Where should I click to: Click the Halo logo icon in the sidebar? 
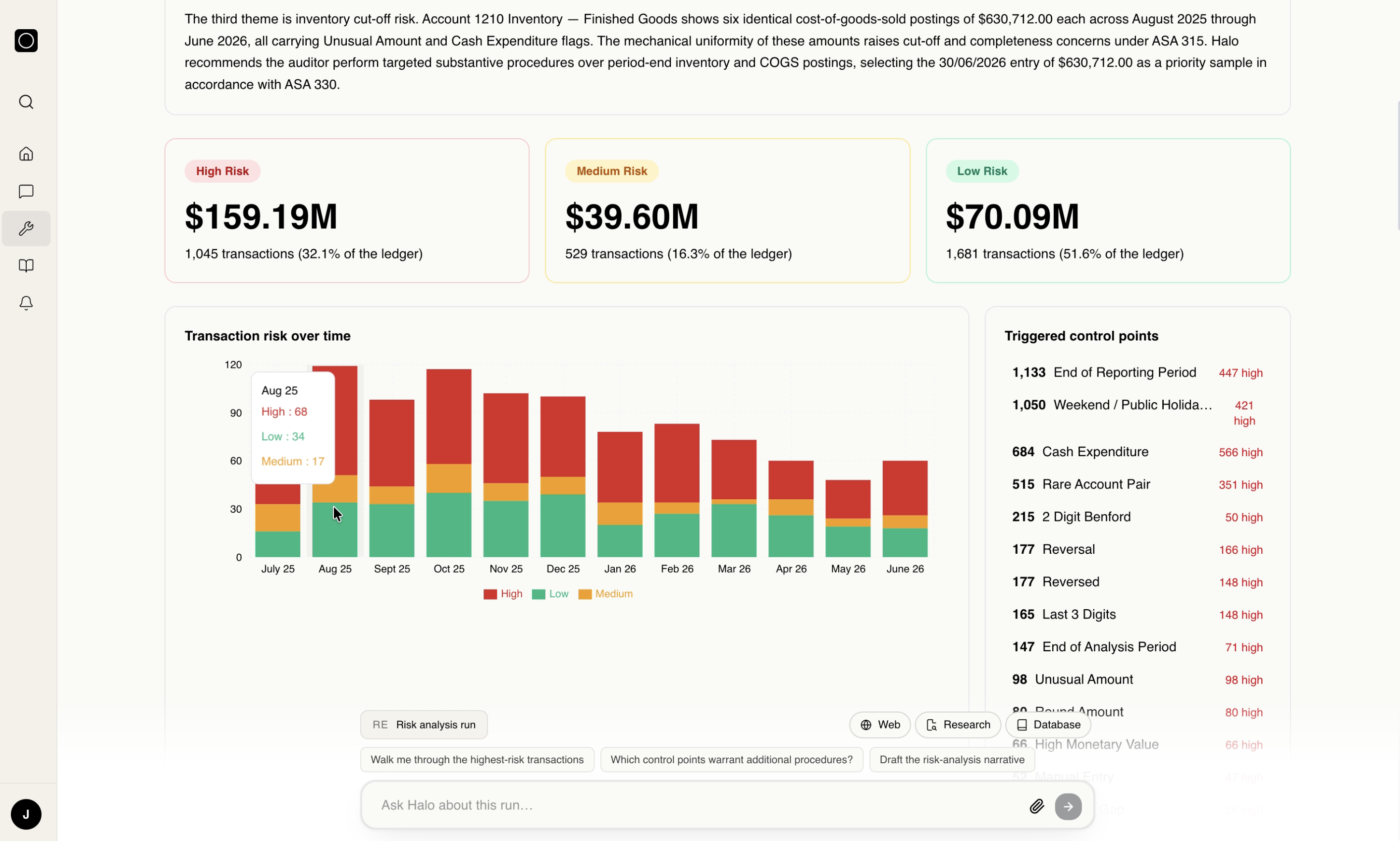(26, 41)
